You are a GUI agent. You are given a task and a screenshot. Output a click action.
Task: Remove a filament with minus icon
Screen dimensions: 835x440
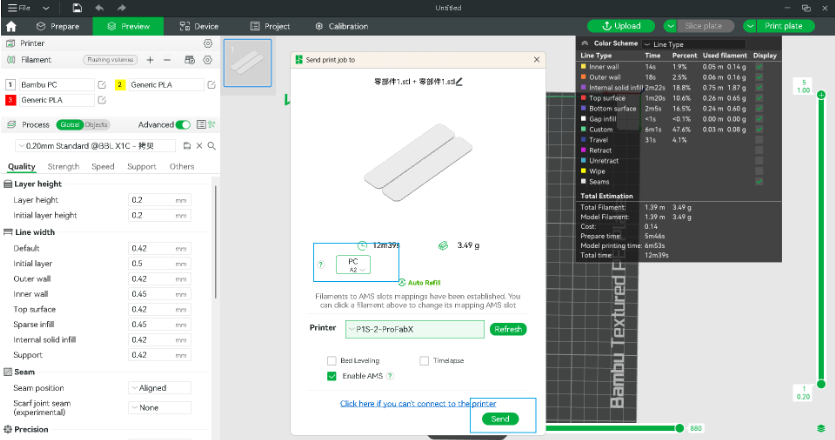pos(167,60)
